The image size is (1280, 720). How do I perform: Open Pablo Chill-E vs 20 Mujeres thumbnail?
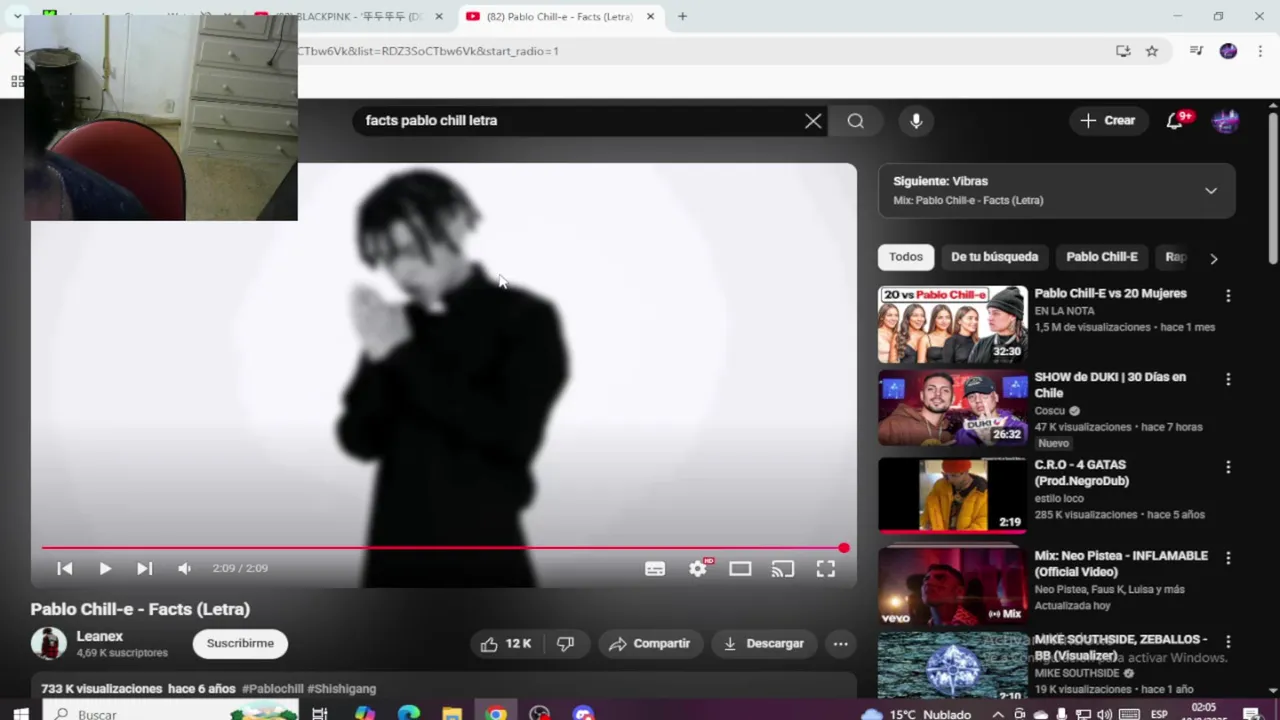click(952, 324)
